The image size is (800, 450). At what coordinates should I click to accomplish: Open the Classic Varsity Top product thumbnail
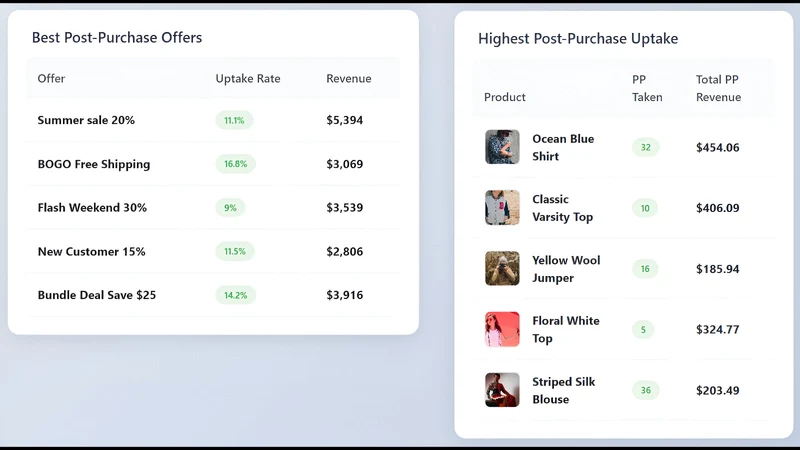tap(502, 208)
